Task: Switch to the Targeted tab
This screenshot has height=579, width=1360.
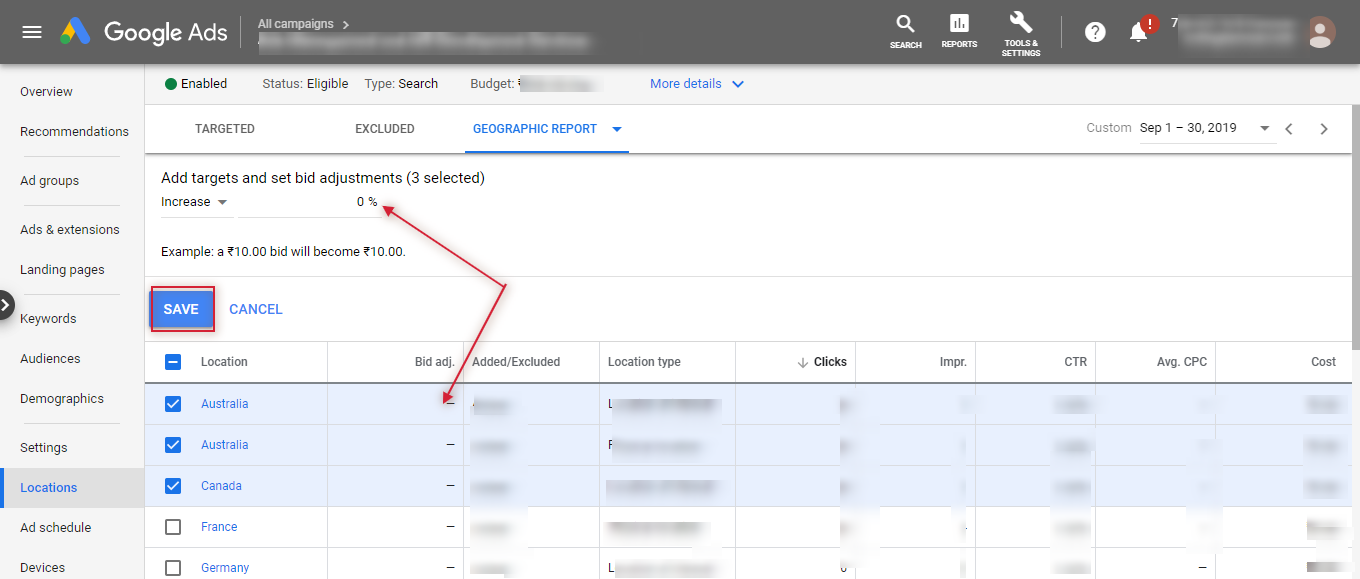Action: pyautogui.click(x=225, y=129)
